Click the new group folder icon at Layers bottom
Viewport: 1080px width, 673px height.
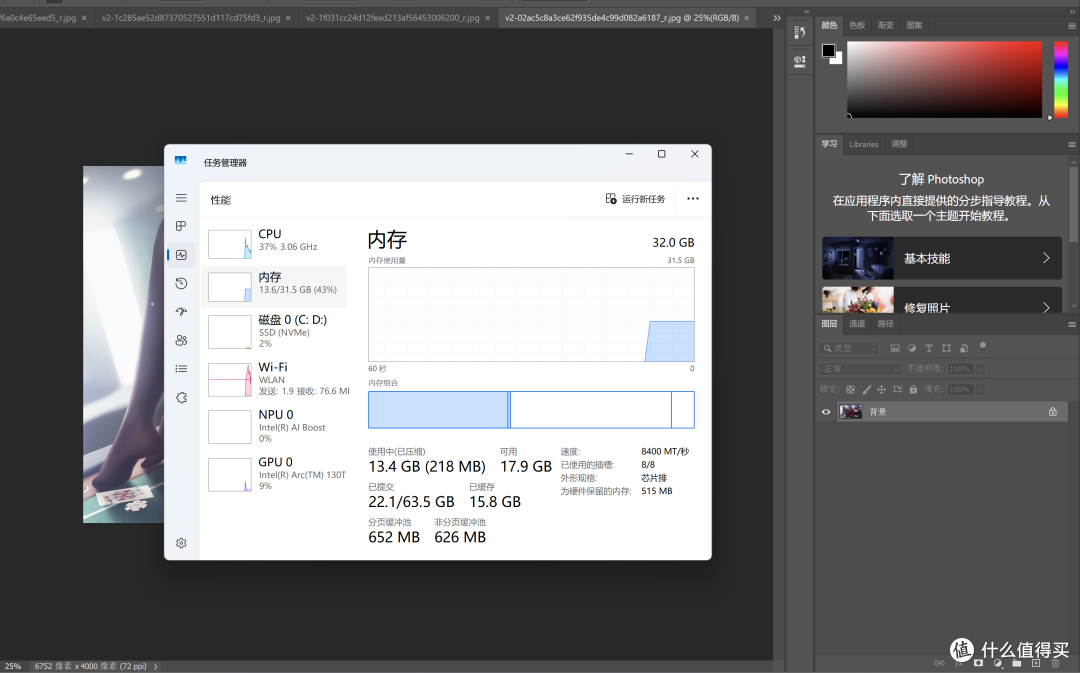click(x=1017, y=663)
